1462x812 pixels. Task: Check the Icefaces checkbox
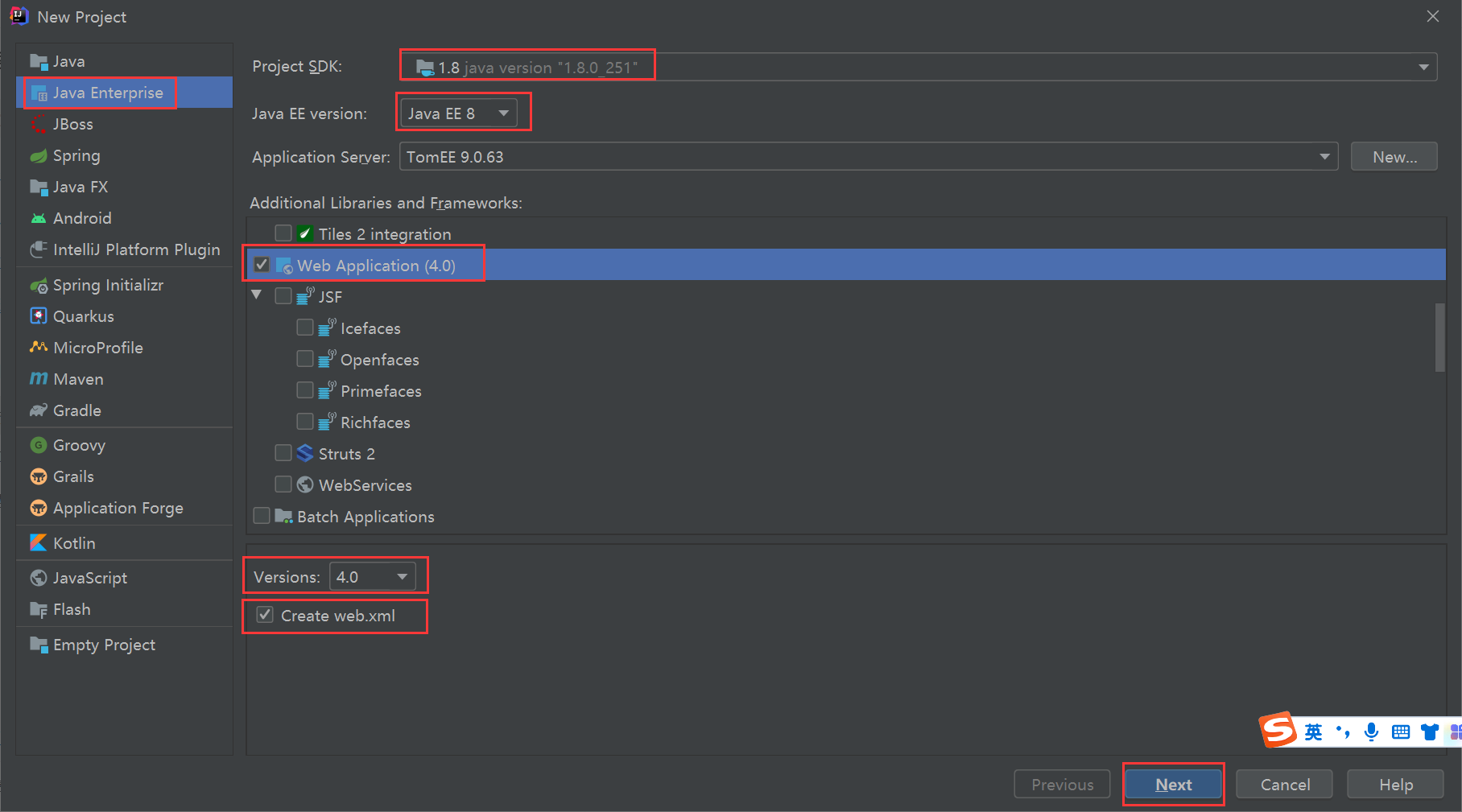tap(305, 328)
